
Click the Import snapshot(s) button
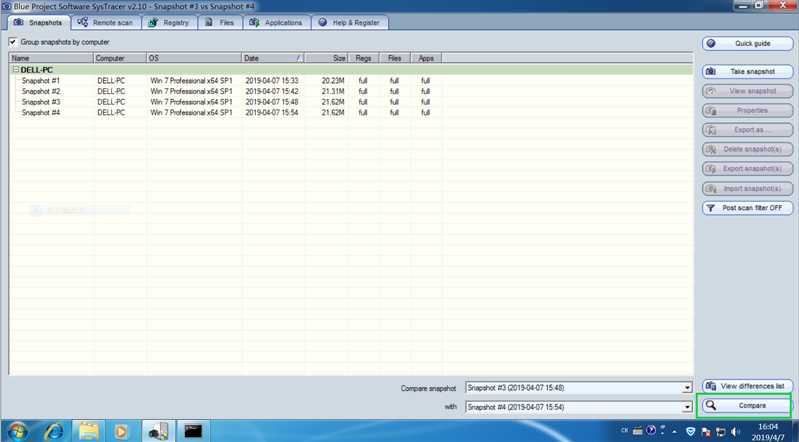[x=748, y=189]
